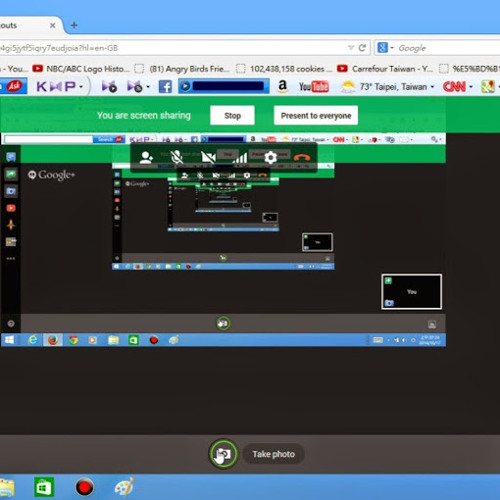The height and width of the screenshot is (500, 500).
Task: Click the 73° Taipei, Taiwan weather item
Action: (387, 87)
